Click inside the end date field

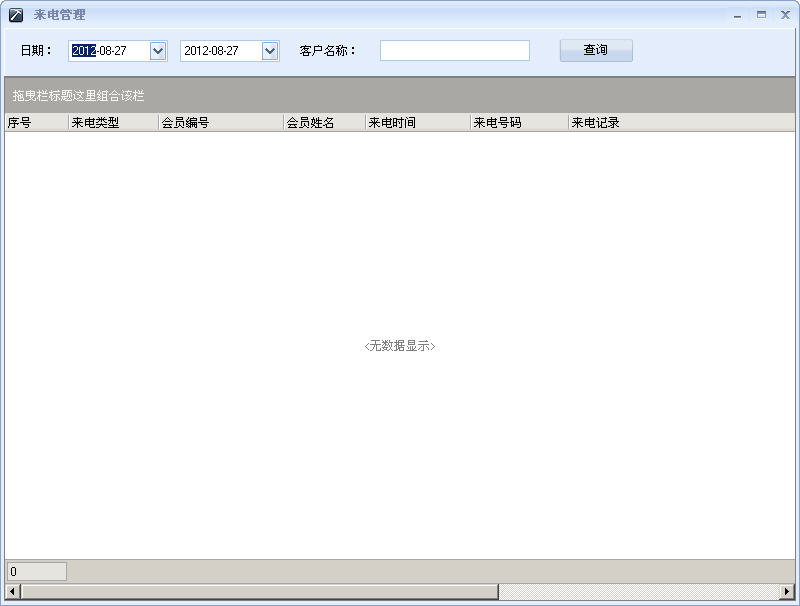click(220, 51)
